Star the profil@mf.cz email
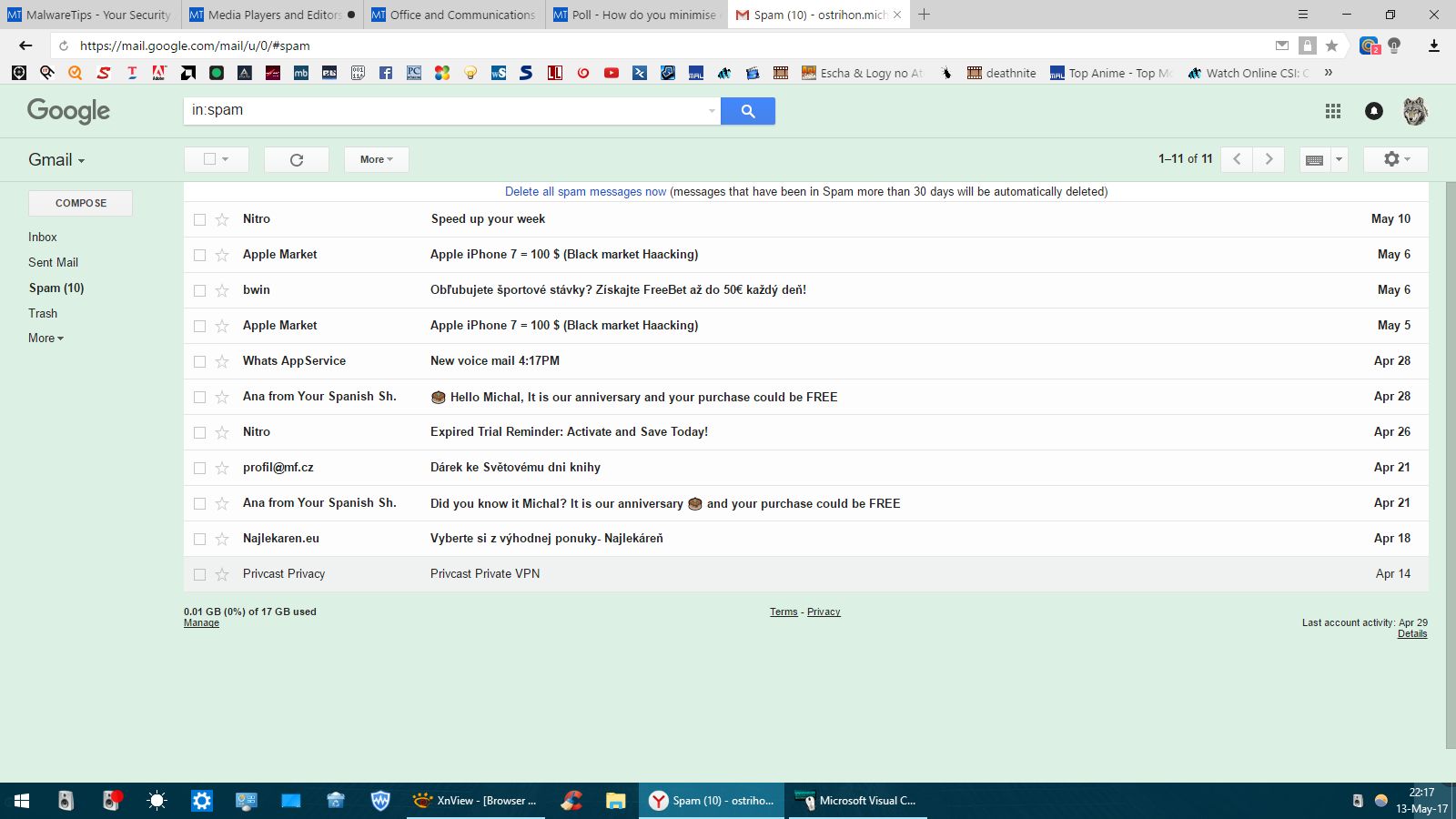This screenshot has height=819, width=1456. tap(222, 468)
